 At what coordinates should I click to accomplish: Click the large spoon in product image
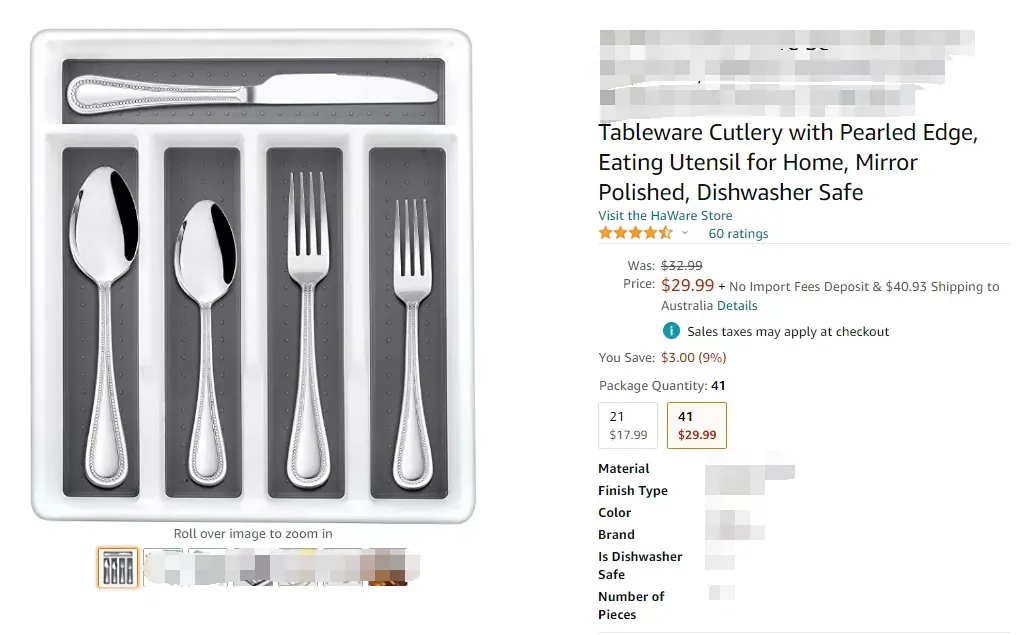104,327
